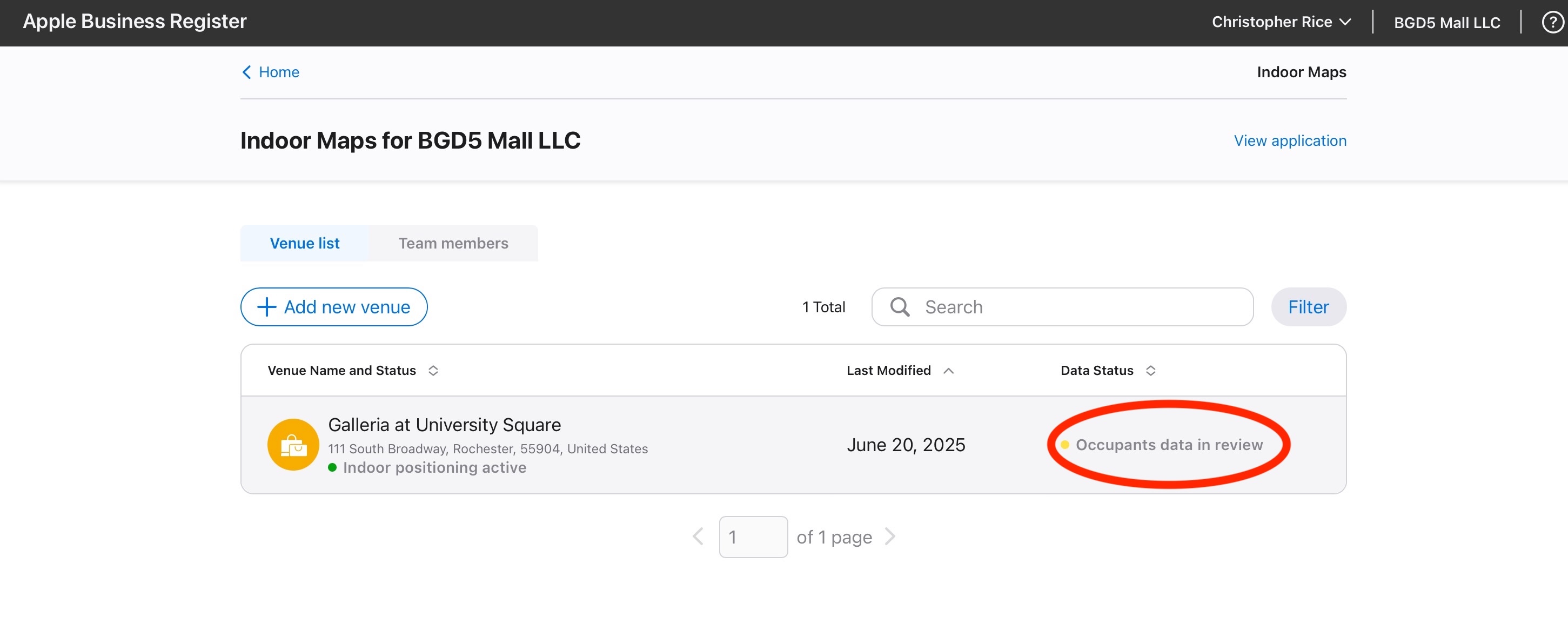1568x617 pixels.
Task: Click the yellow shopping bag venue icon
Action: [293, 445]
